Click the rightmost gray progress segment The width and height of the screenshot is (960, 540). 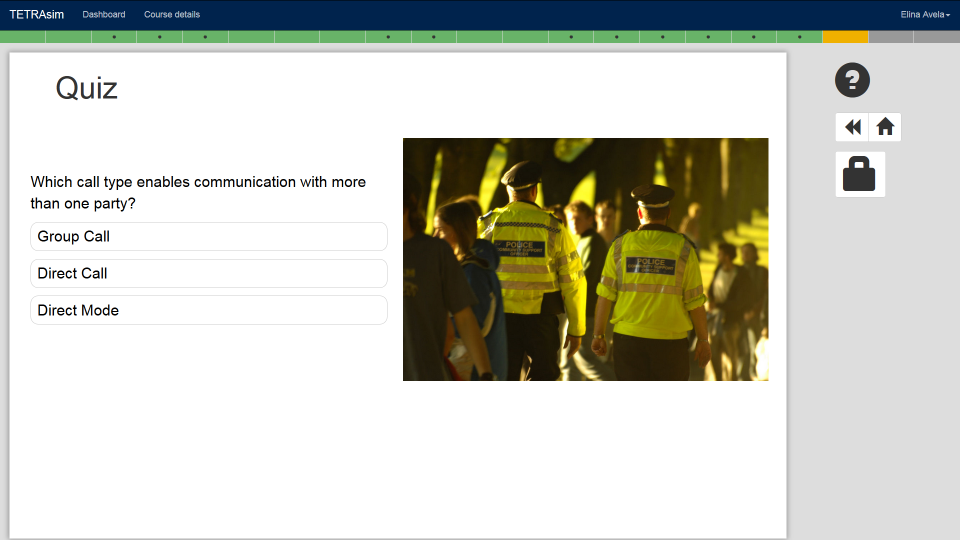tap(937, 37)
